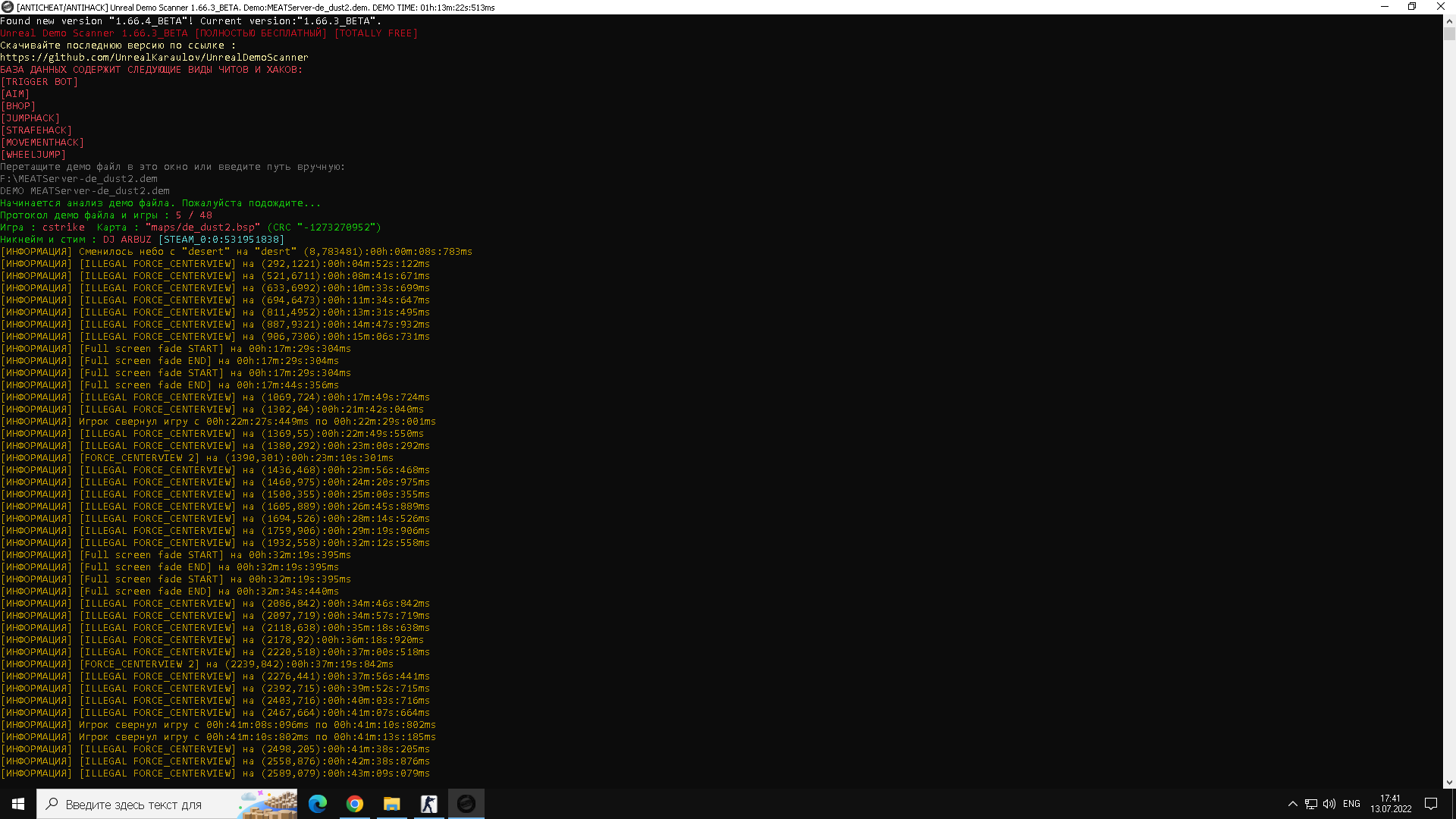
Task: Click the 'DEMO MEATServer-de_dust2.dem' line
Action: coord(85,191)
